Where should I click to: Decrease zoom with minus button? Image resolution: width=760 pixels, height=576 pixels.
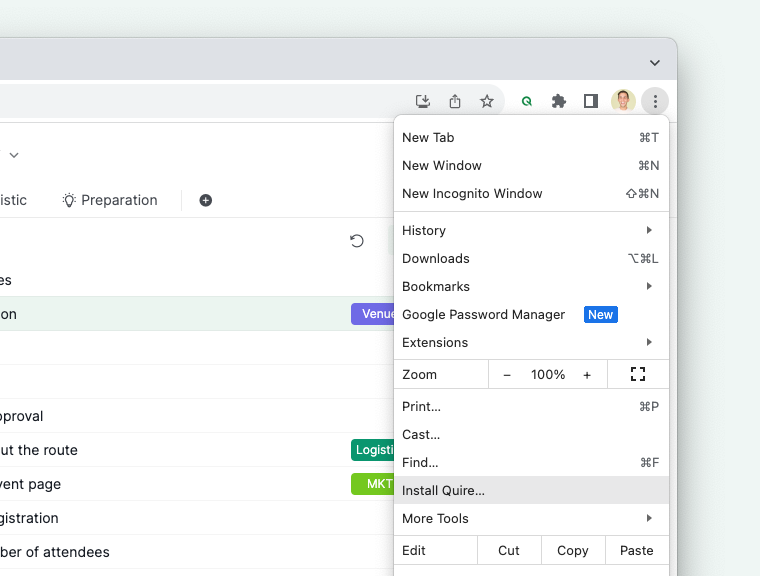tap(507, 375)
